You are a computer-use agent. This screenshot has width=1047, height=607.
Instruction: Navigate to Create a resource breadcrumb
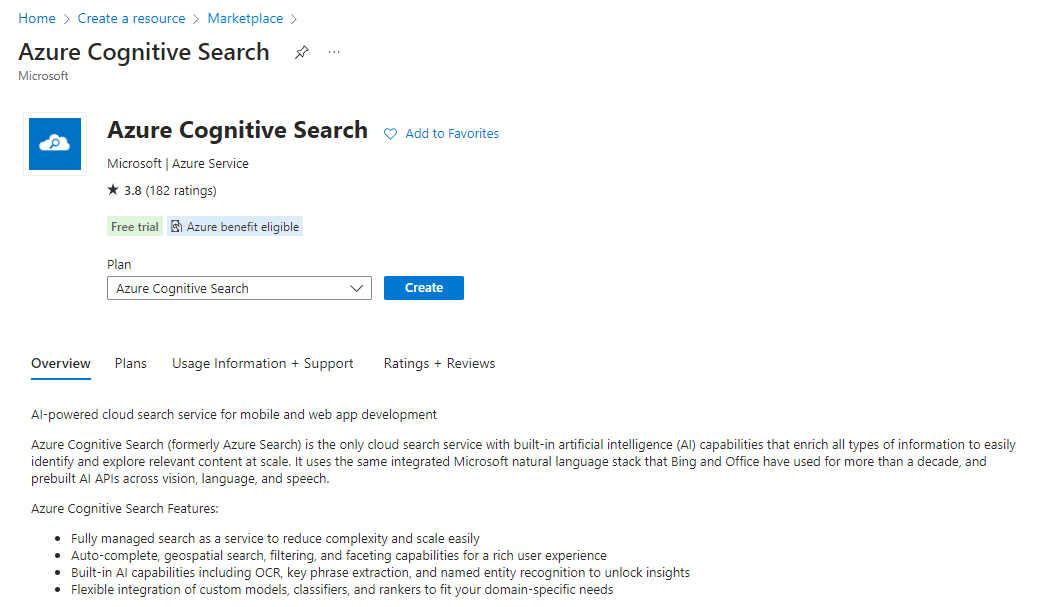(132, 19)
